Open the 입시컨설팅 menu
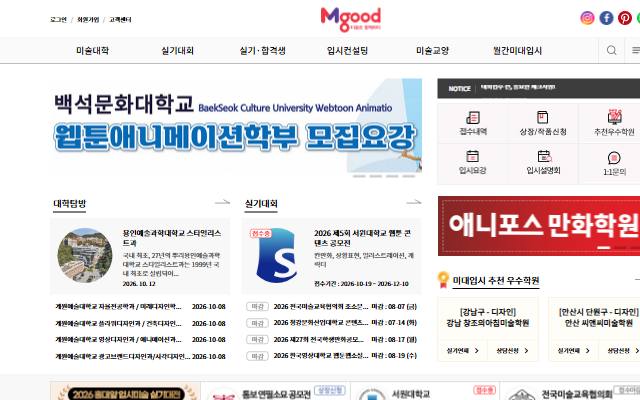The image size is (640, 400). pos(347,51)
